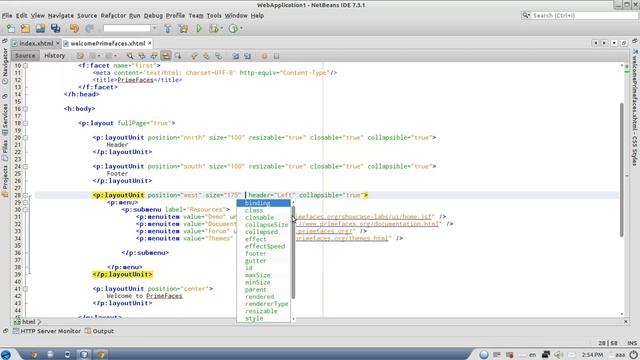
Task: Open the HTTP Server Monitor window
Action: tap(47, 331)
